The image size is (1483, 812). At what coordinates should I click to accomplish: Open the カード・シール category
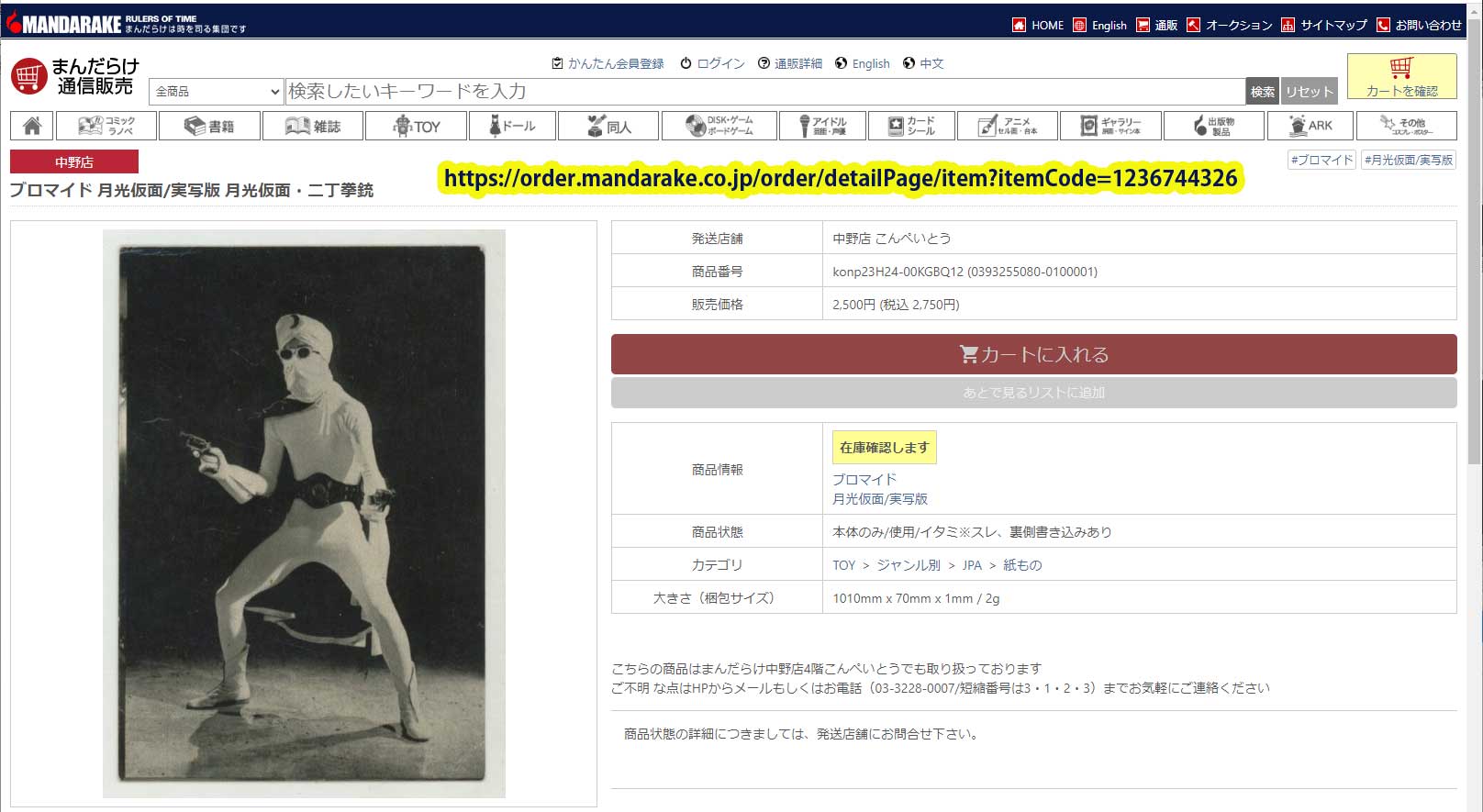(x=911, y=126)
